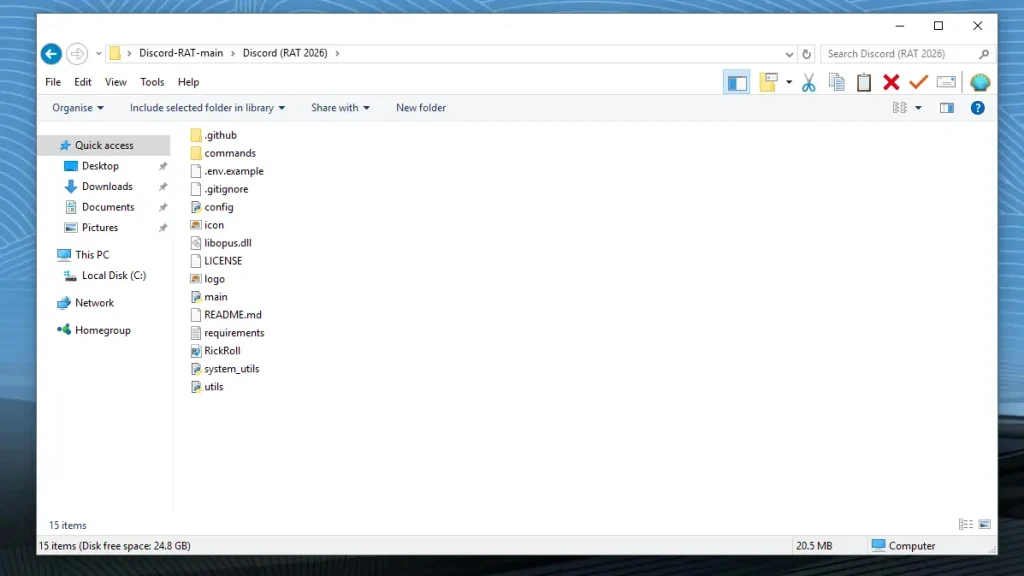Click the orange checkmark toolbar icon
Image resolution: width=1024 pixels, height=576 pixels.
[x=918, y=82]
